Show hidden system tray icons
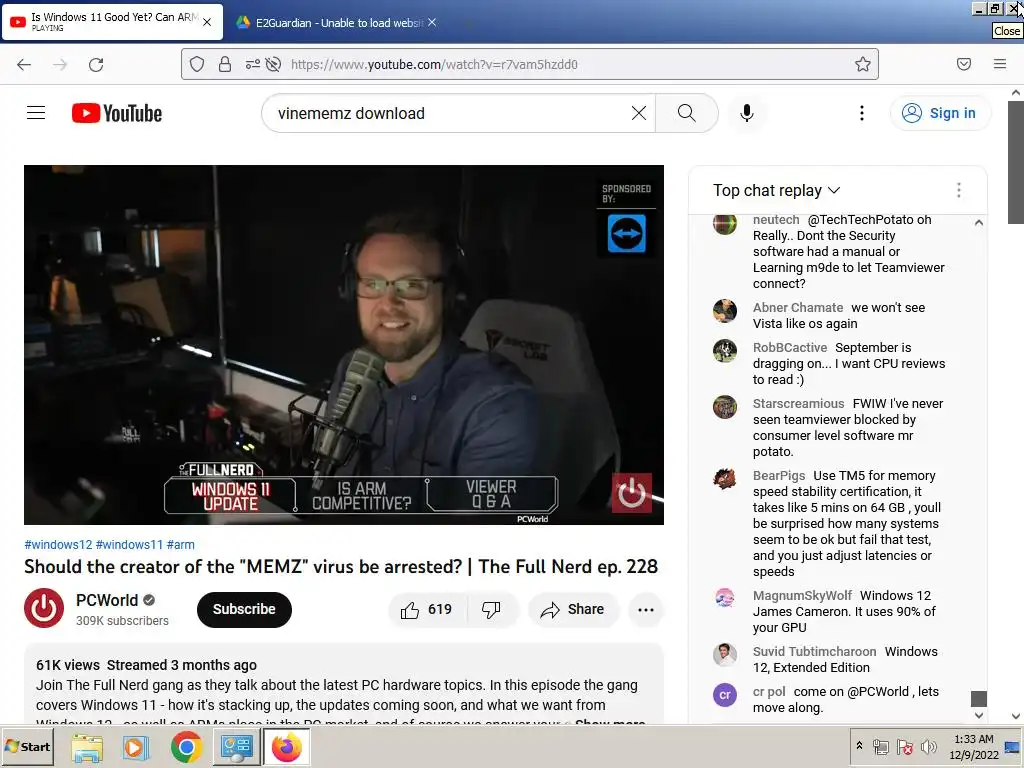This screenshot has width=1024, height=768. point(859,746)
